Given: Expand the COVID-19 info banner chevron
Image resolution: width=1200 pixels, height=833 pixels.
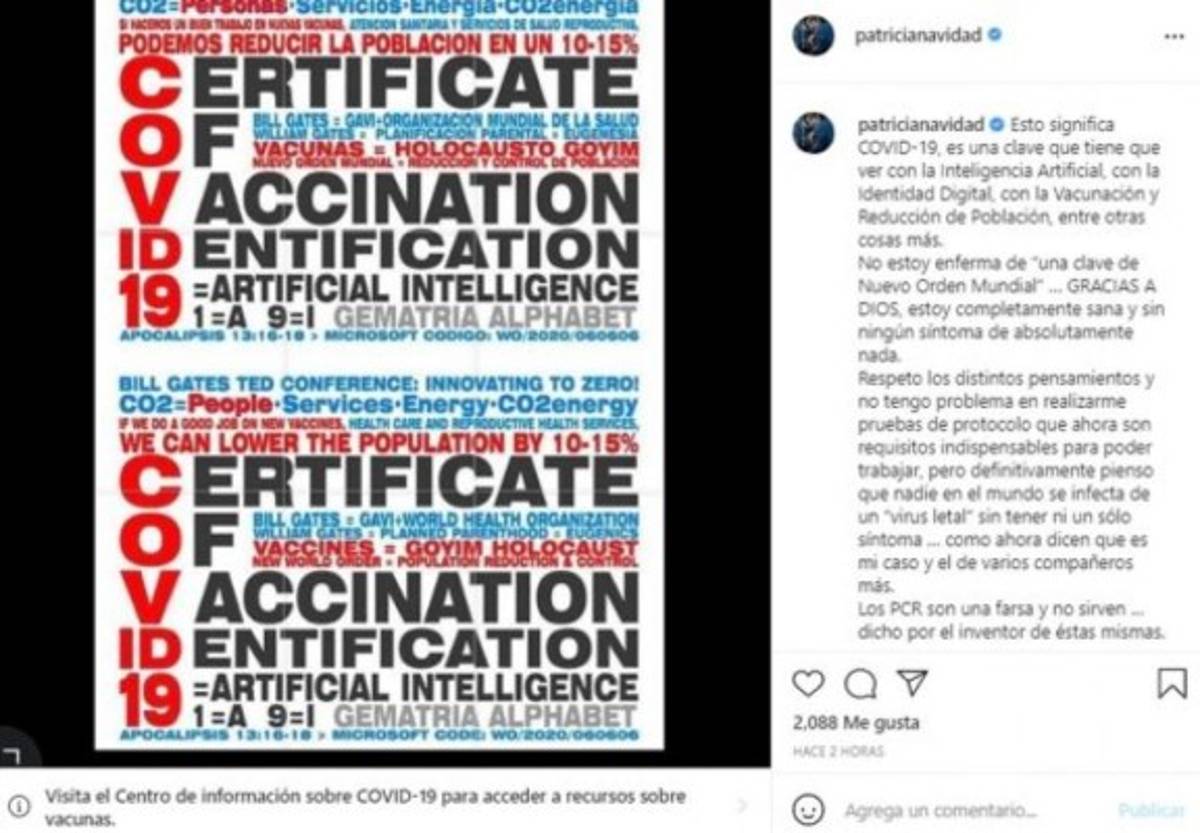Looking at the screenshot, I should tap(741, 805).
